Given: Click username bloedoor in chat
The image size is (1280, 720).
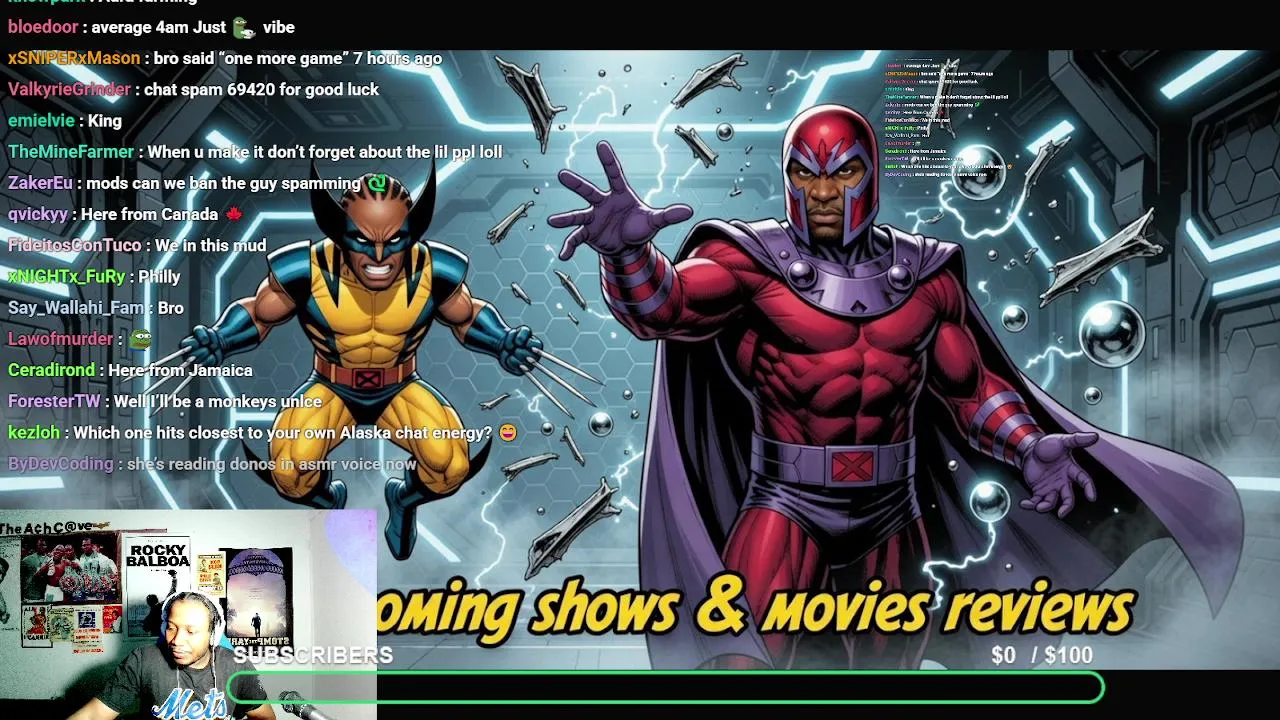Looking at the screenshot, I should [43, 27].
